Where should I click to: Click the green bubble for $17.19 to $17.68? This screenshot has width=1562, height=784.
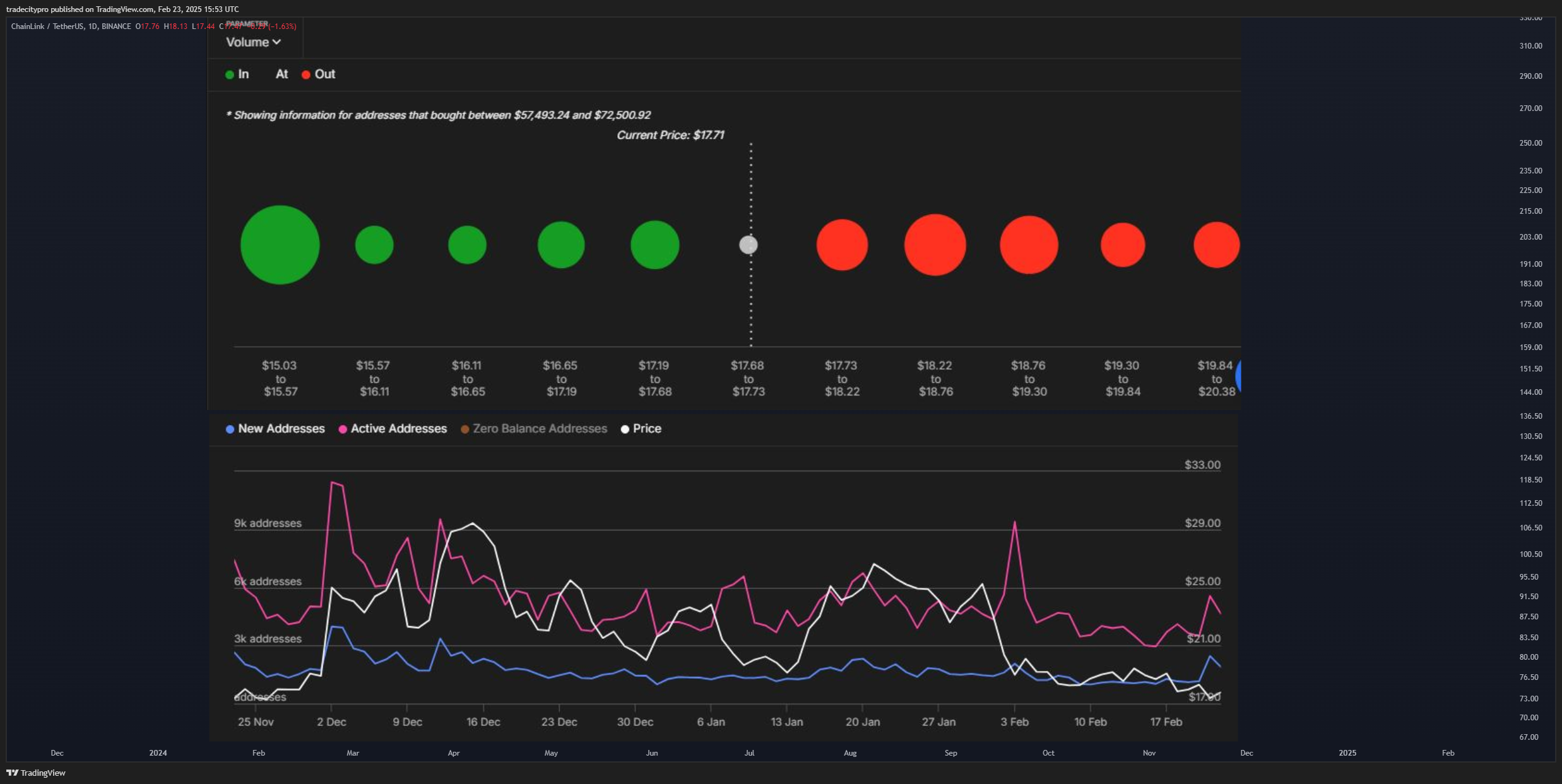(655, 245)
